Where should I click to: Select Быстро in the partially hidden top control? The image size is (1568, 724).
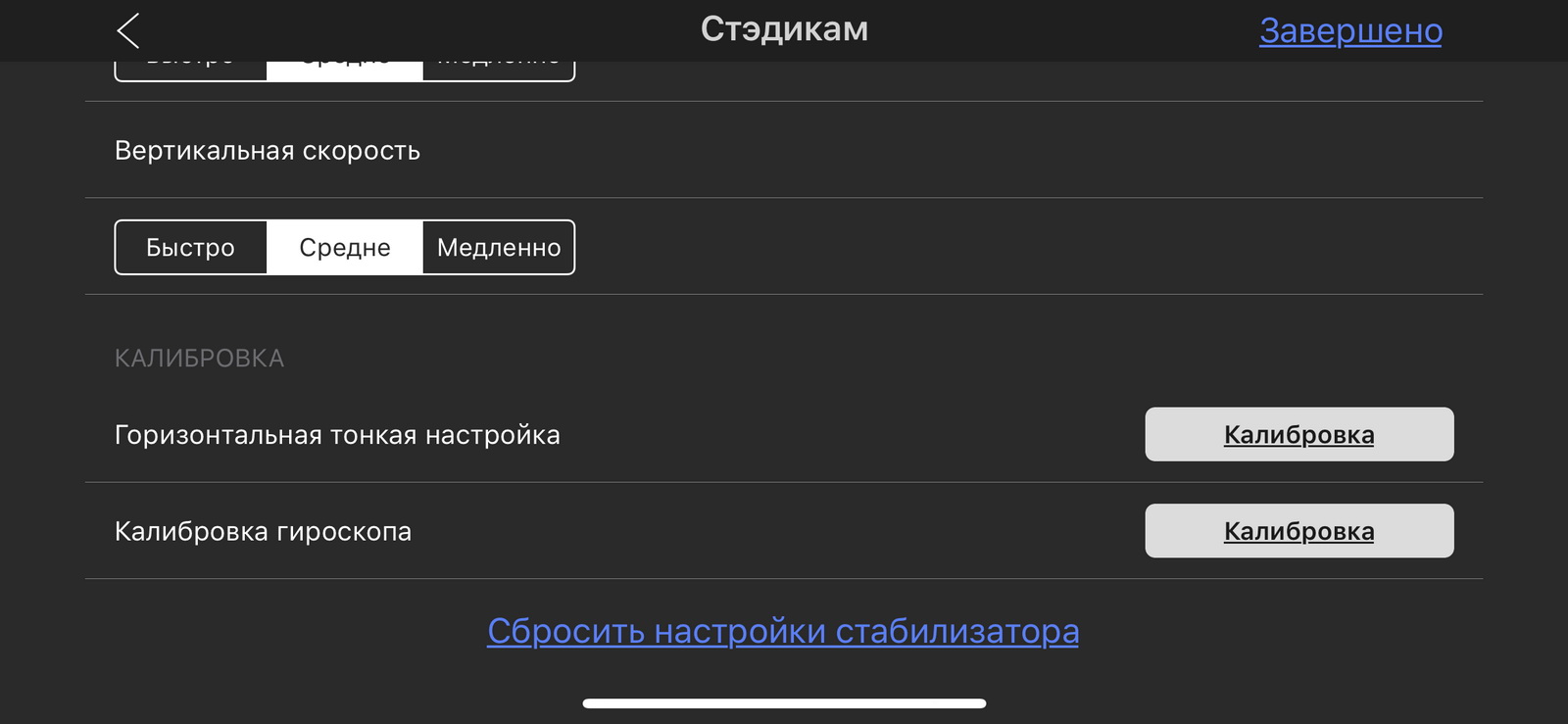pyautogui.click(x=191, y=70)
